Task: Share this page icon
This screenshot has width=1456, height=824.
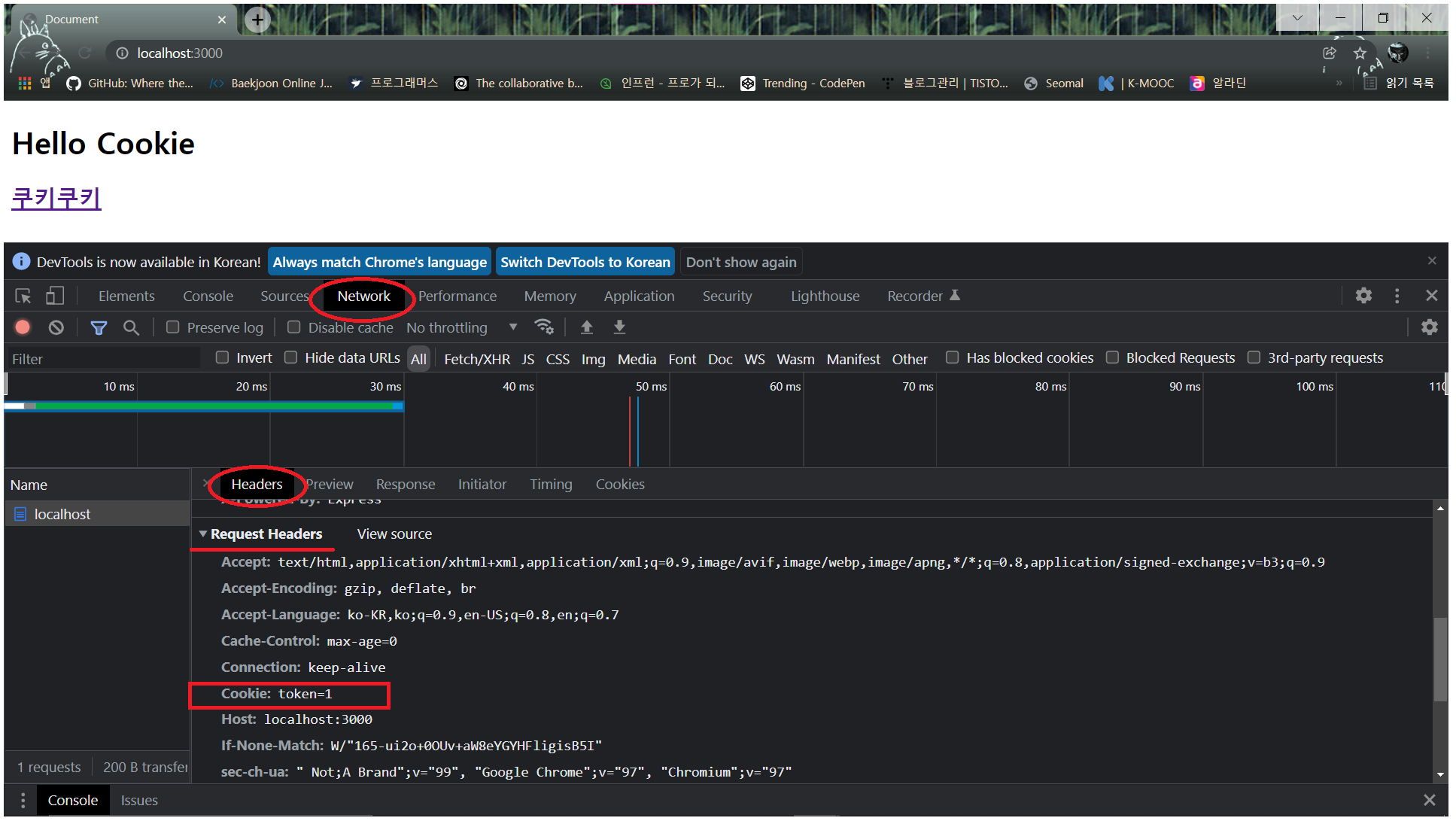Action: (1330, 53)
